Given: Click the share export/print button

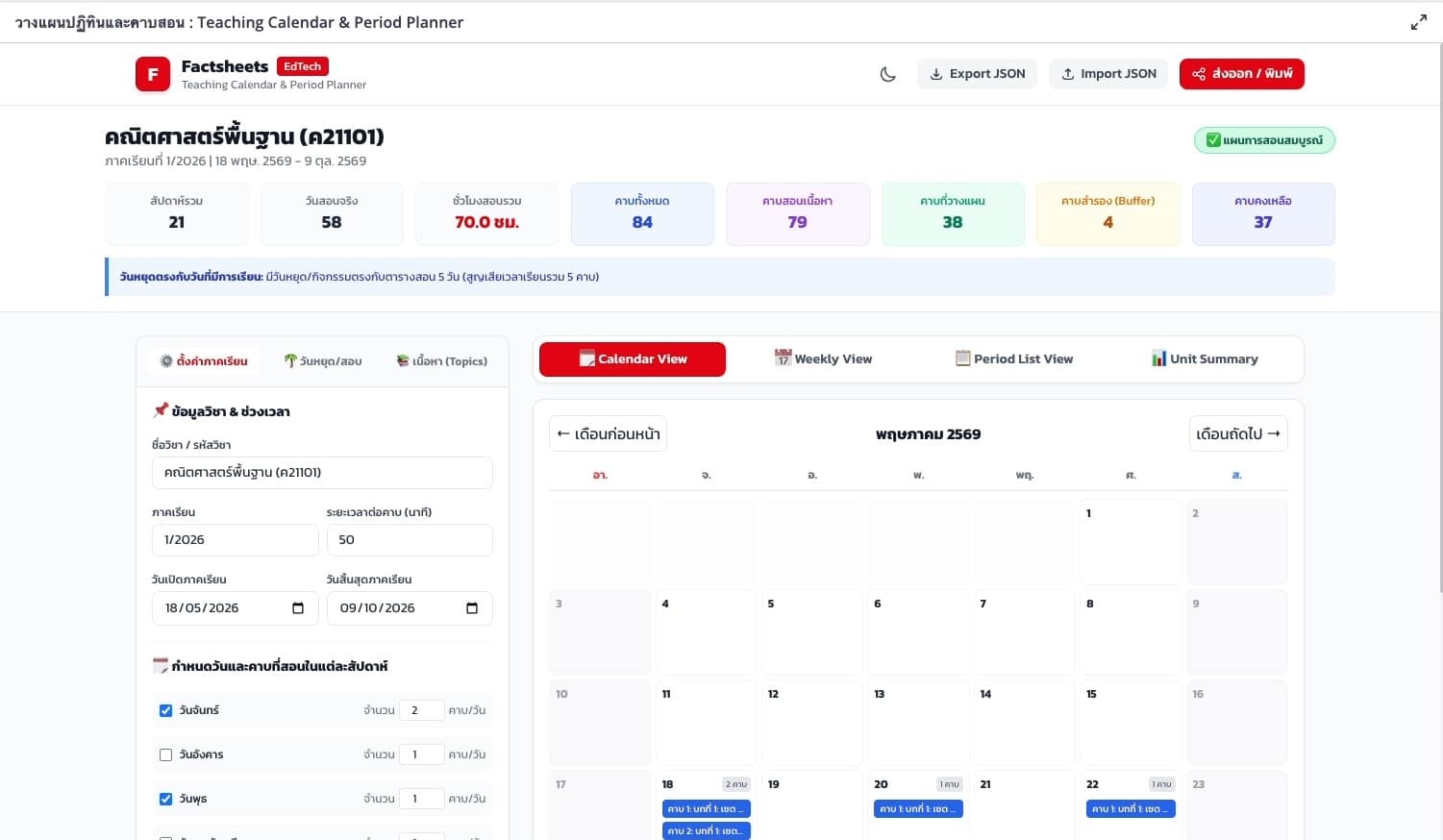Looking at the screenshot, I should coord(1242,74).
